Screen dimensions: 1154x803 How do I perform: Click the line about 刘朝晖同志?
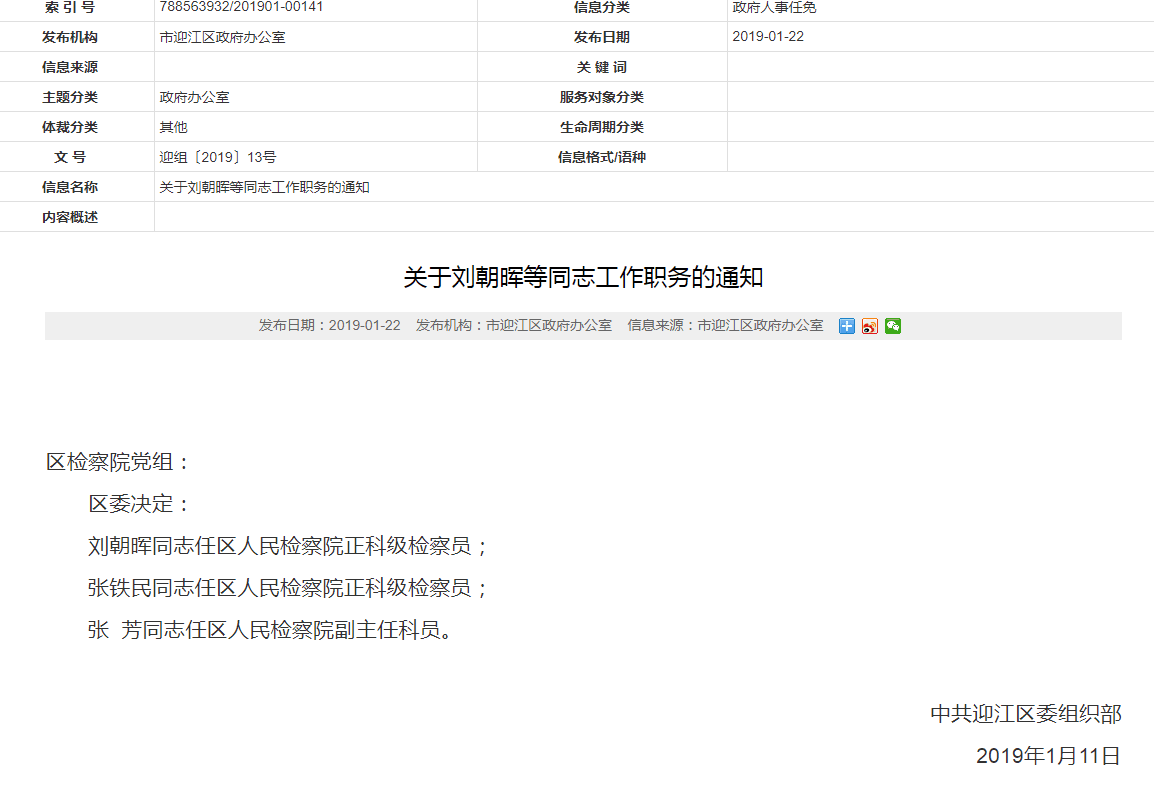(288, 546)
